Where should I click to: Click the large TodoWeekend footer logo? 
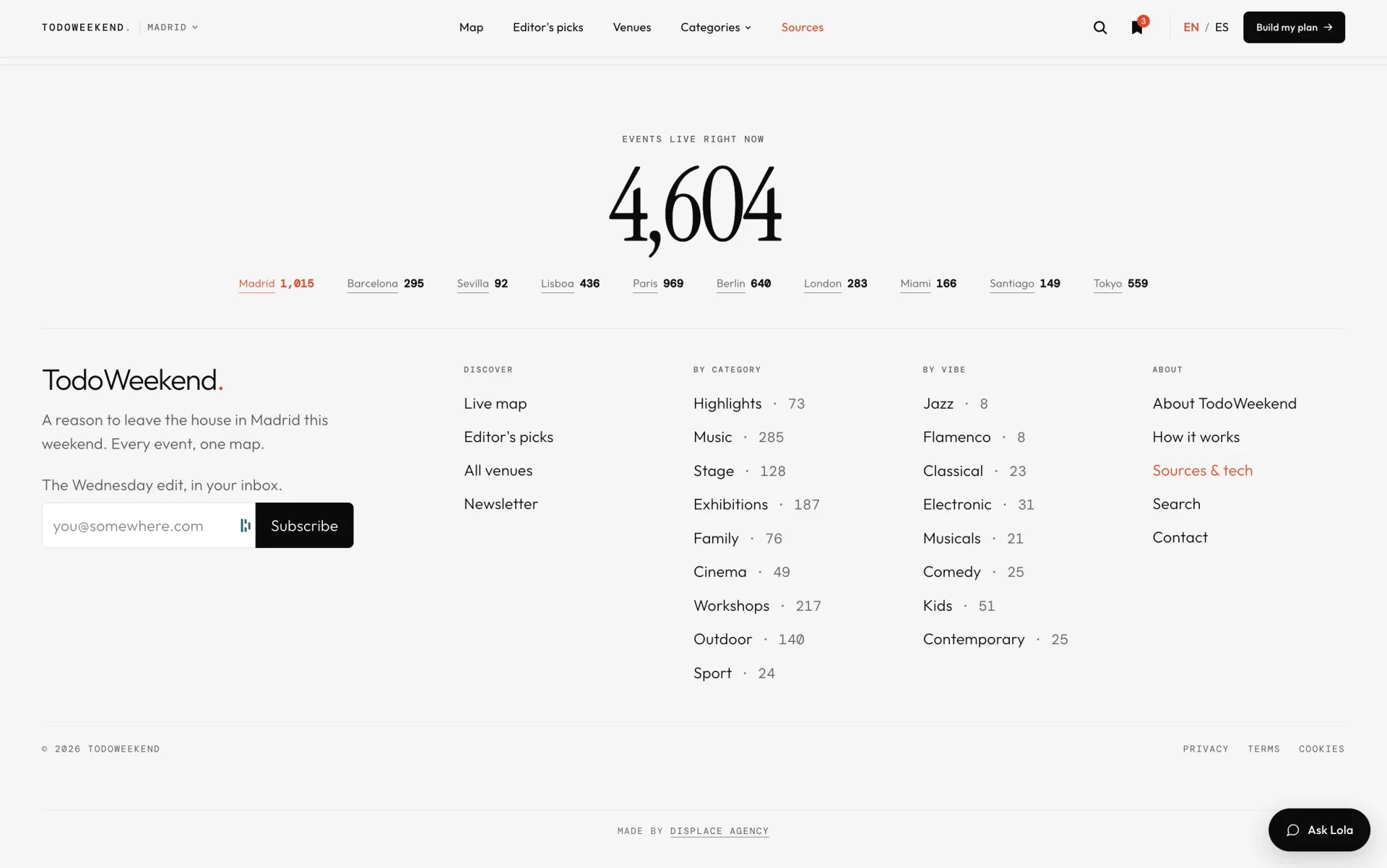point(132,380)
